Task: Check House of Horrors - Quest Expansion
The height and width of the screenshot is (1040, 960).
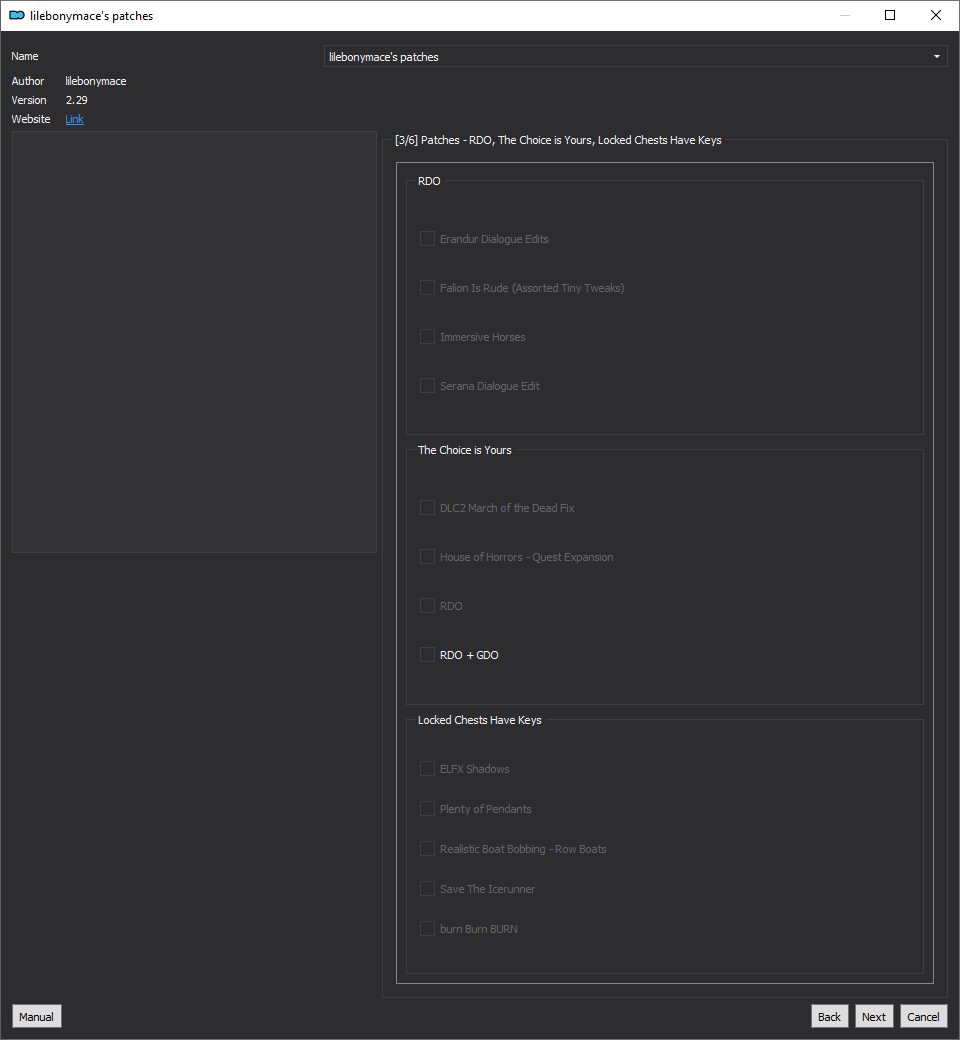Action: tap(428, 557)
